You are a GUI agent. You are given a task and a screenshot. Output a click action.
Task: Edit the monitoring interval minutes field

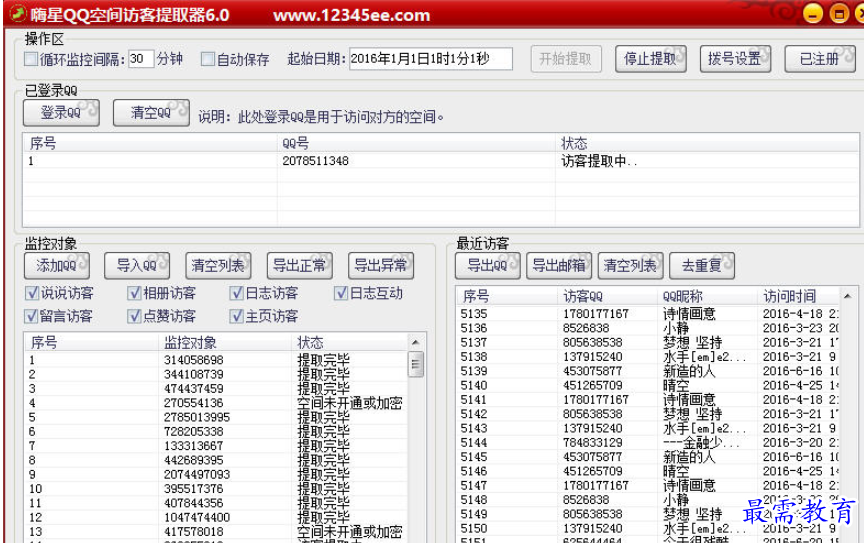(x=141, y=59)
